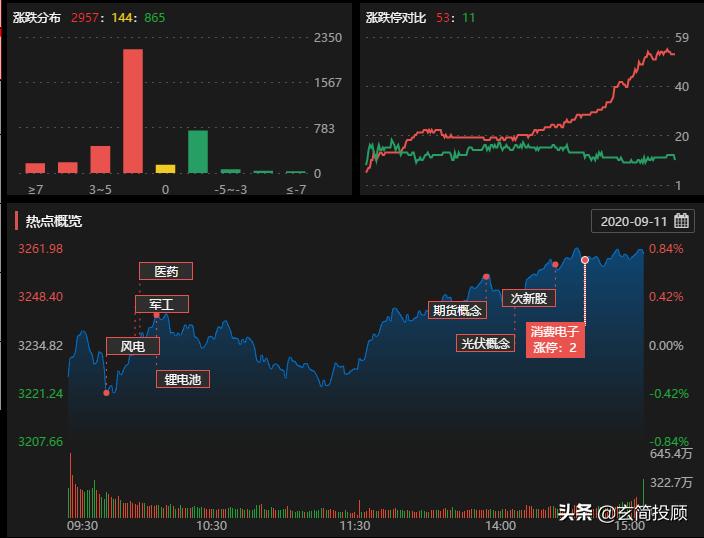Click the 10:30 time axis label

(212, 526)
